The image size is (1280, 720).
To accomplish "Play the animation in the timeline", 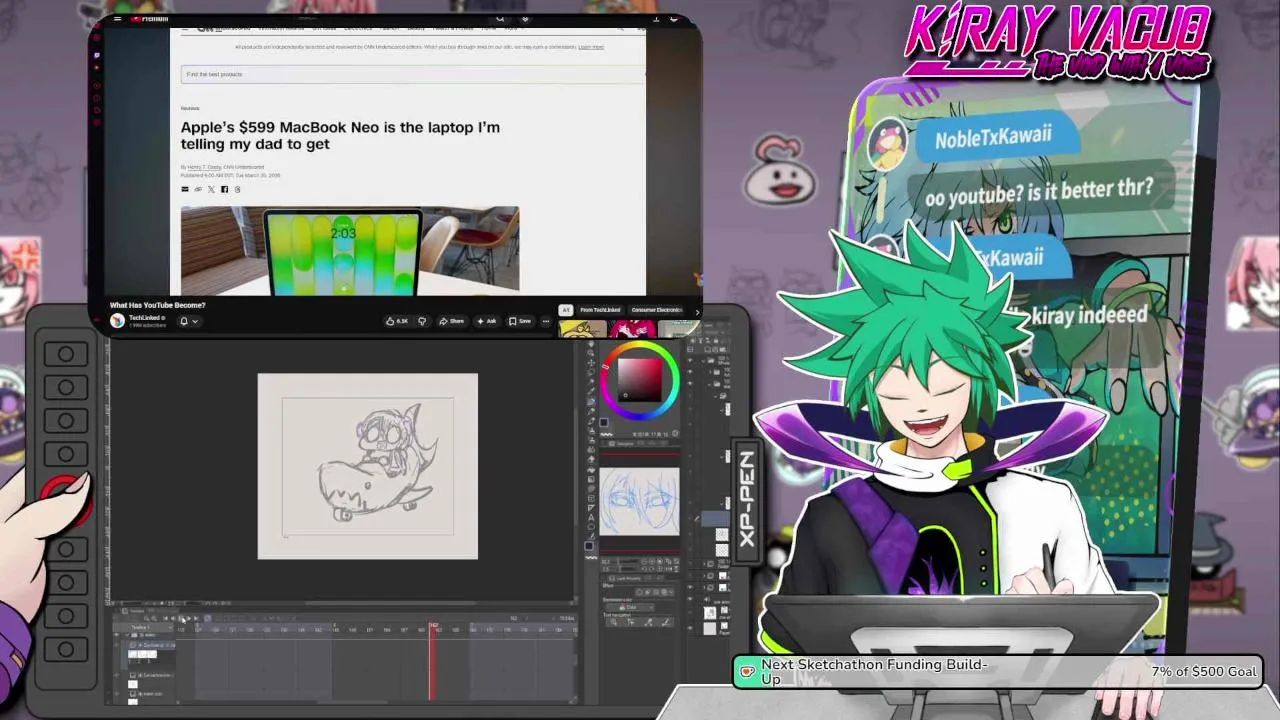I will click(182, 618).
